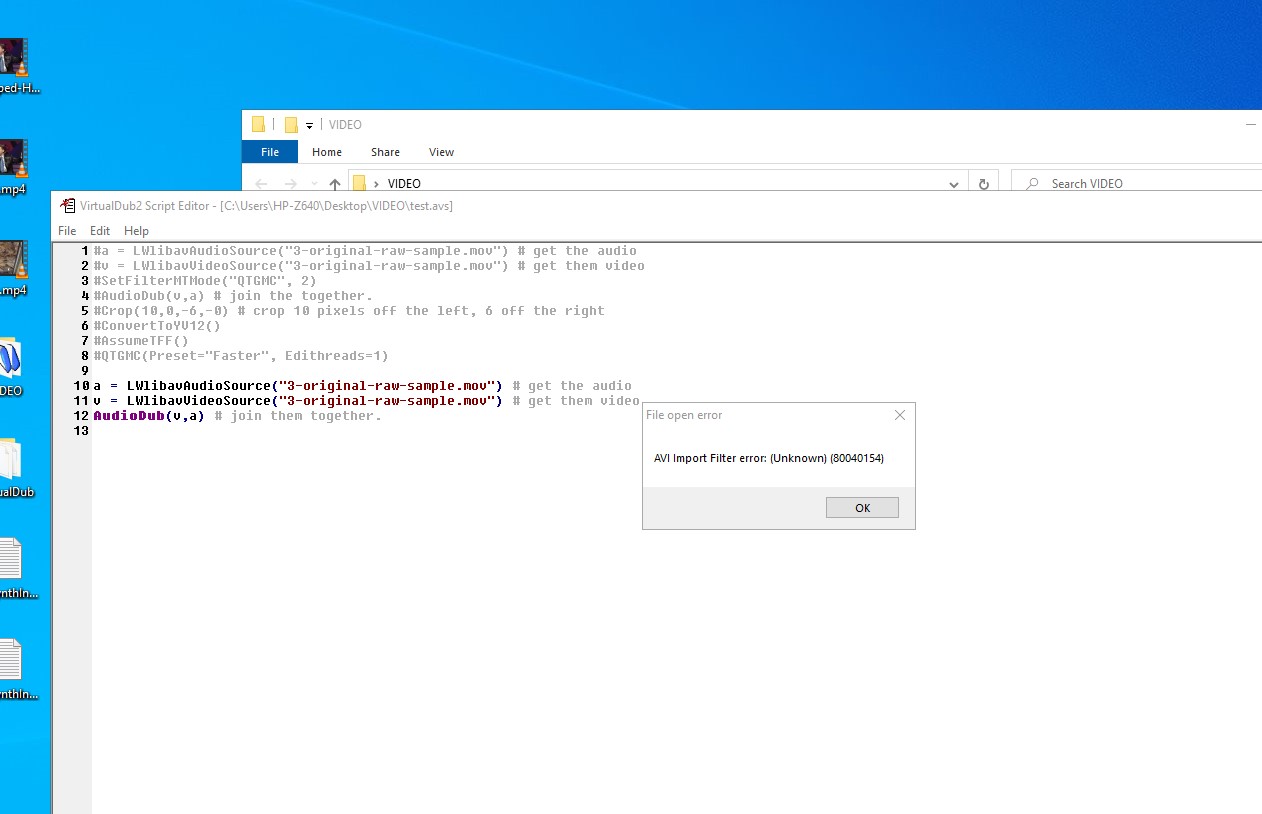Open the Script Editor Help menu

(x=136, y=231)
